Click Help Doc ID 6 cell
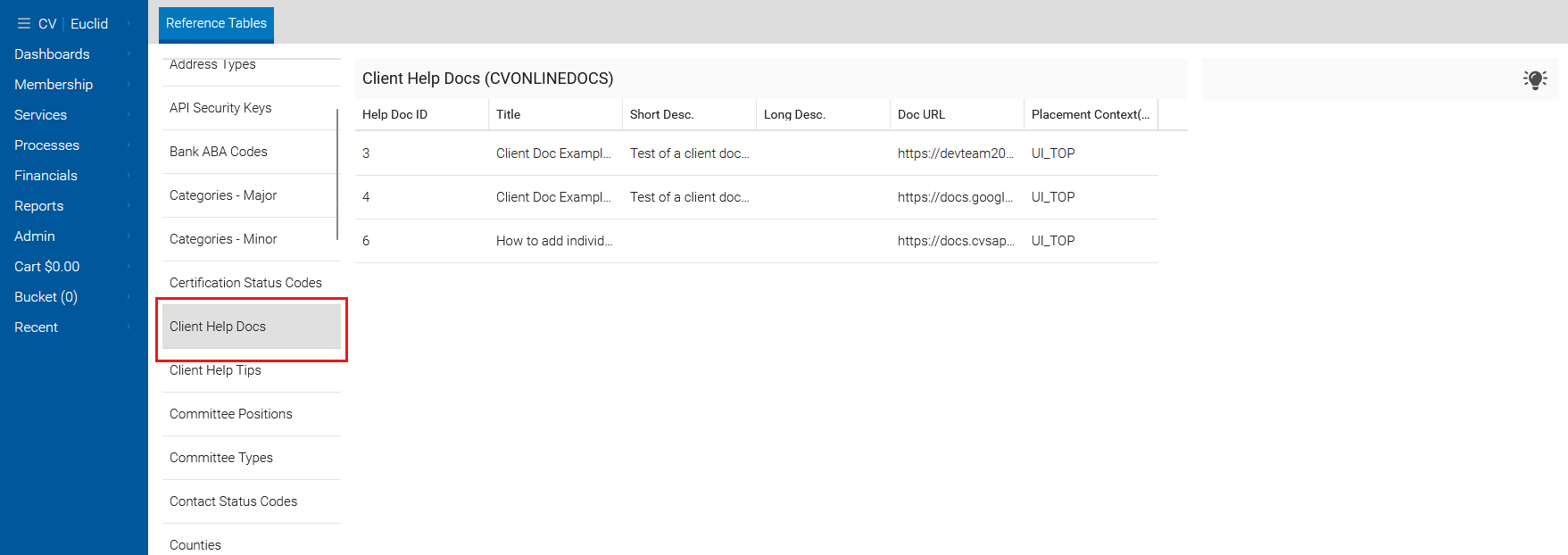Image resolution: width=1568 pixels, height=555 pixels. click(421, 241)
